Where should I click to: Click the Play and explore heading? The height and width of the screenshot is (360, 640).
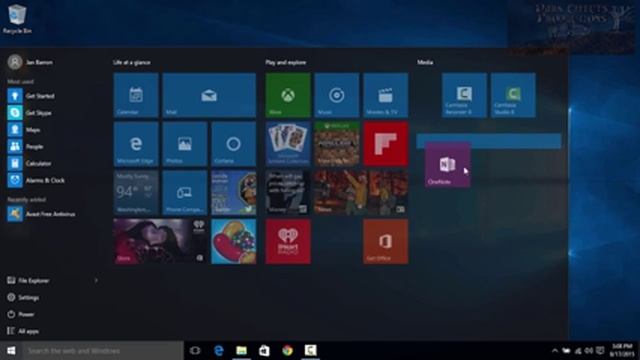tap(286, 62)
